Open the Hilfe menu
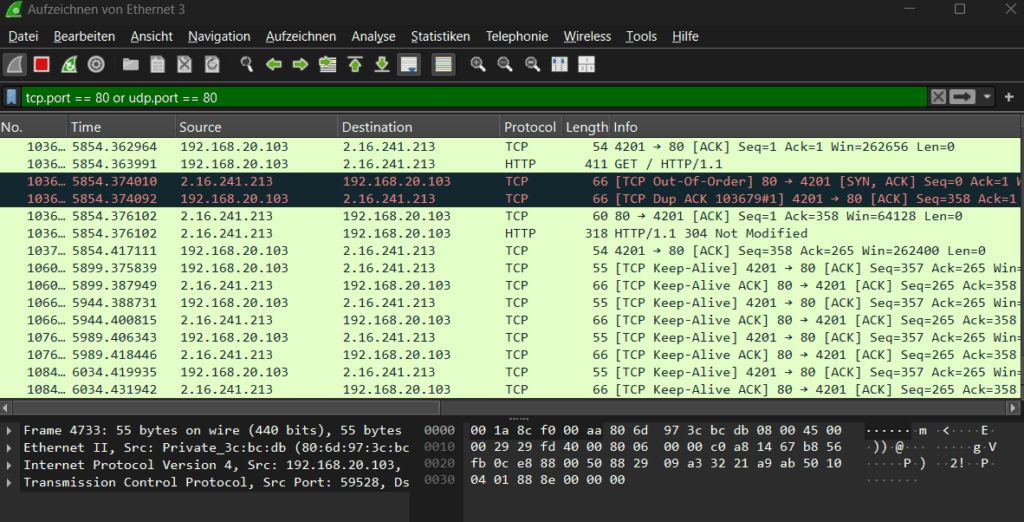 (x=685, y=37)
